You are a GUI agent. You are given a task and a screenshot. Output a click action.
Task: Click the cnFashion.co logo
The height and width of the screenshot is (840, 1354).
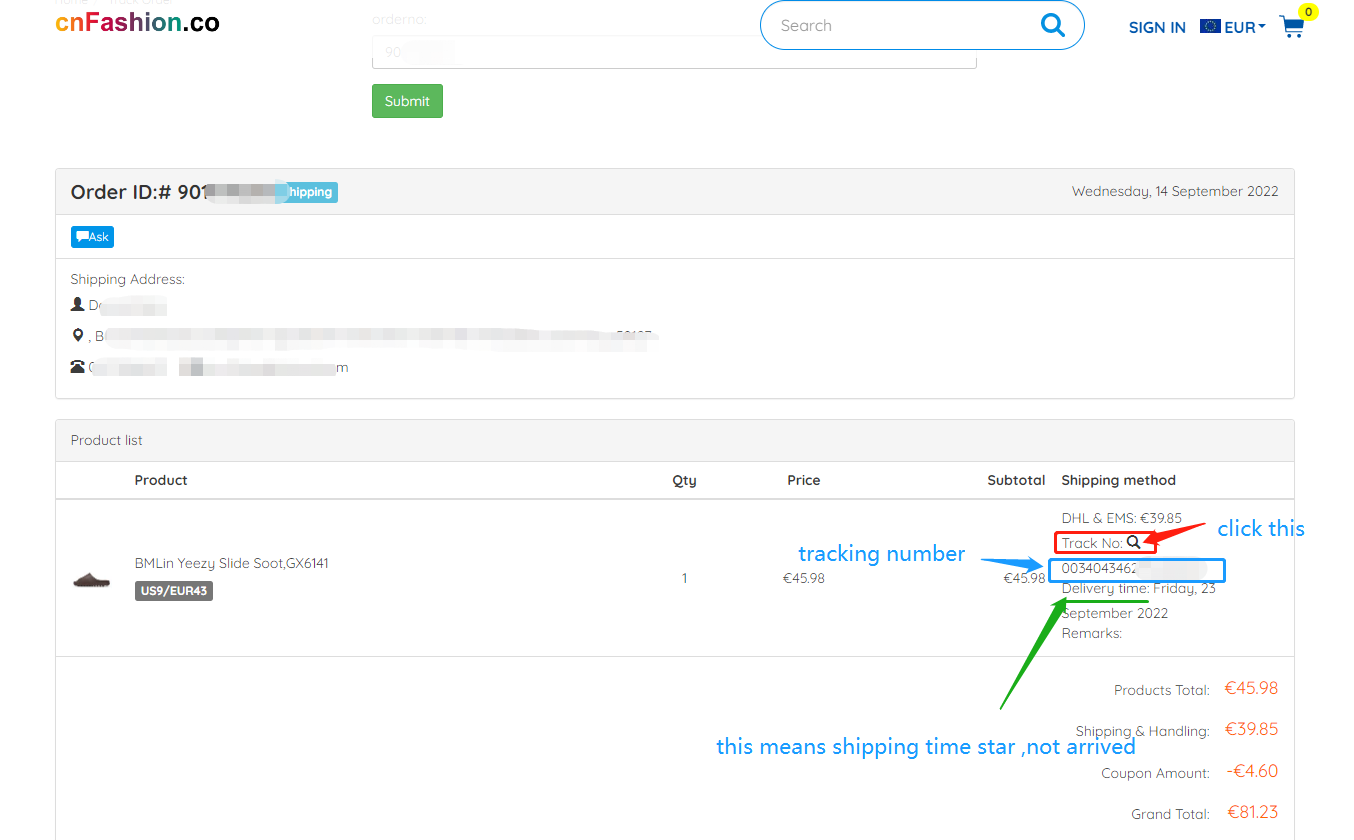(x=137, y=22)
